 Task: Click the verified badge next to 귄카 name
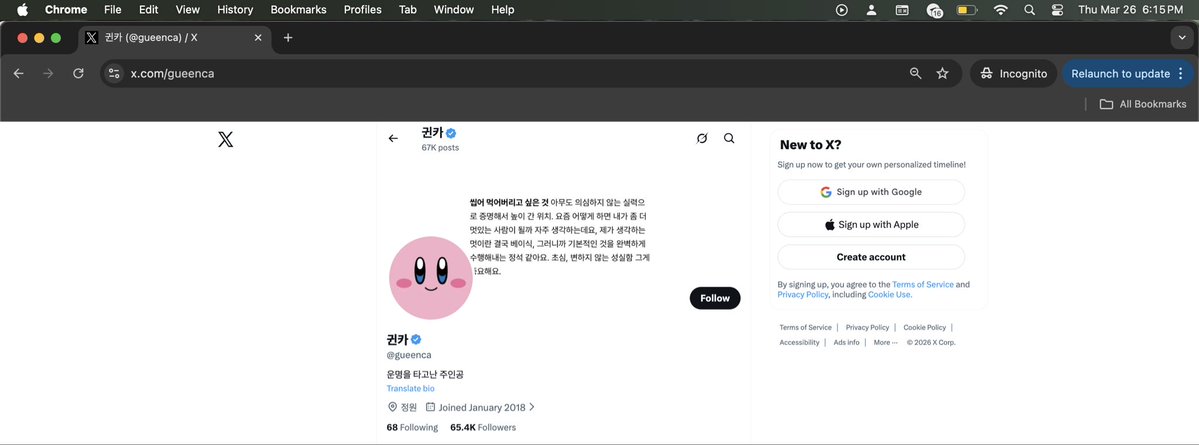(415, 339)
